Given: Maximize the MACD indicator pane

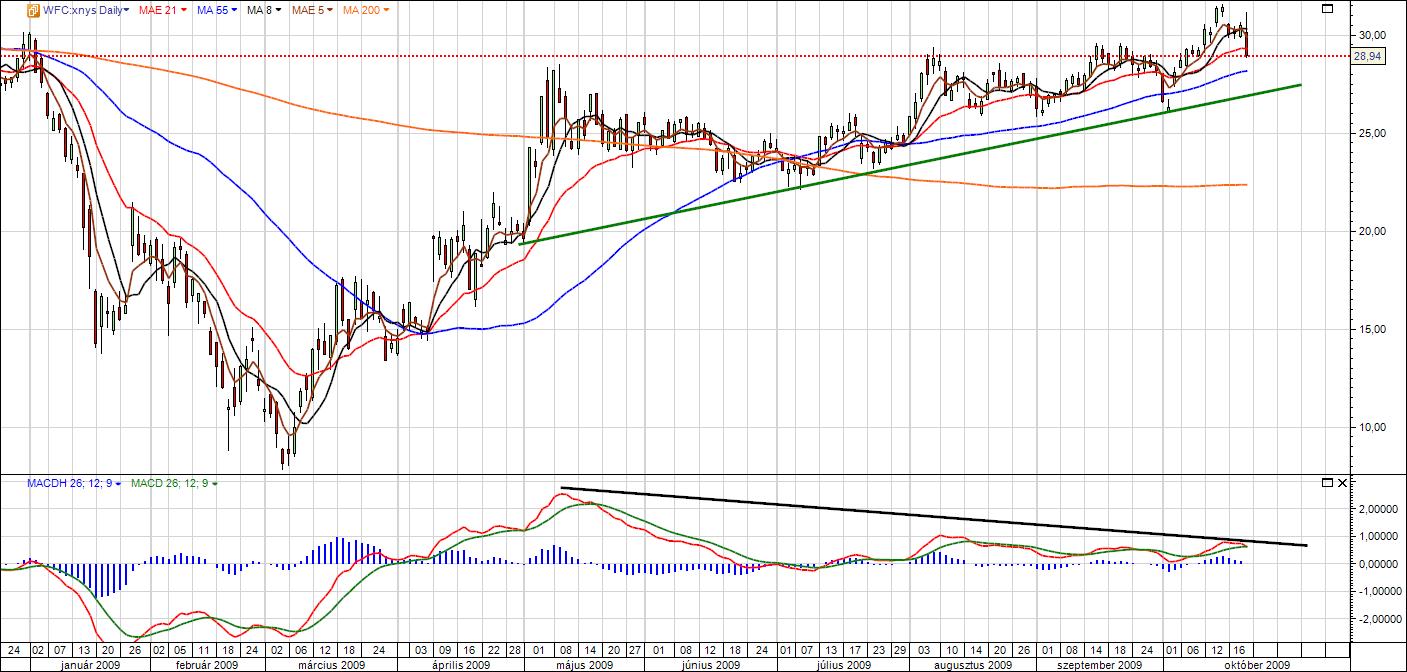Looking at the screenshot, I should click(x=1327, y=483).
